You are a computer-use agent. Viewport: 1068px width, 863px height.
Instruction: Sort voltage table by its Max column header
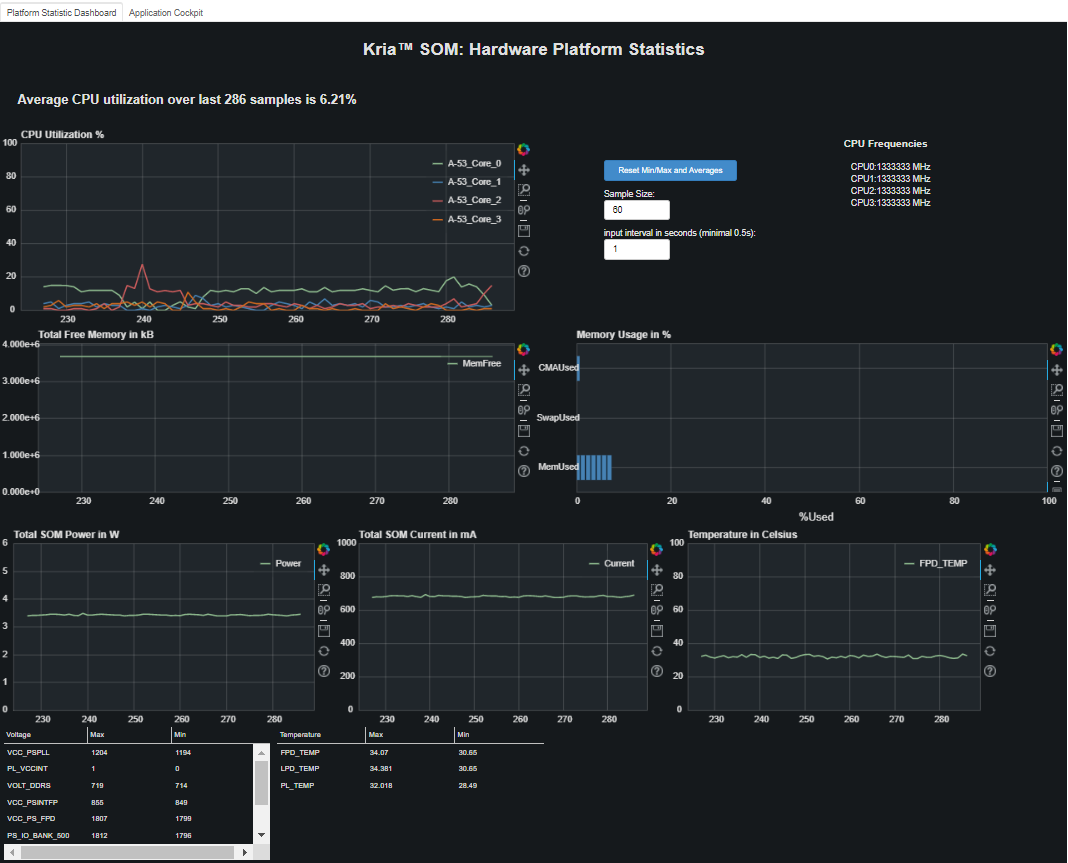(129, 735)
